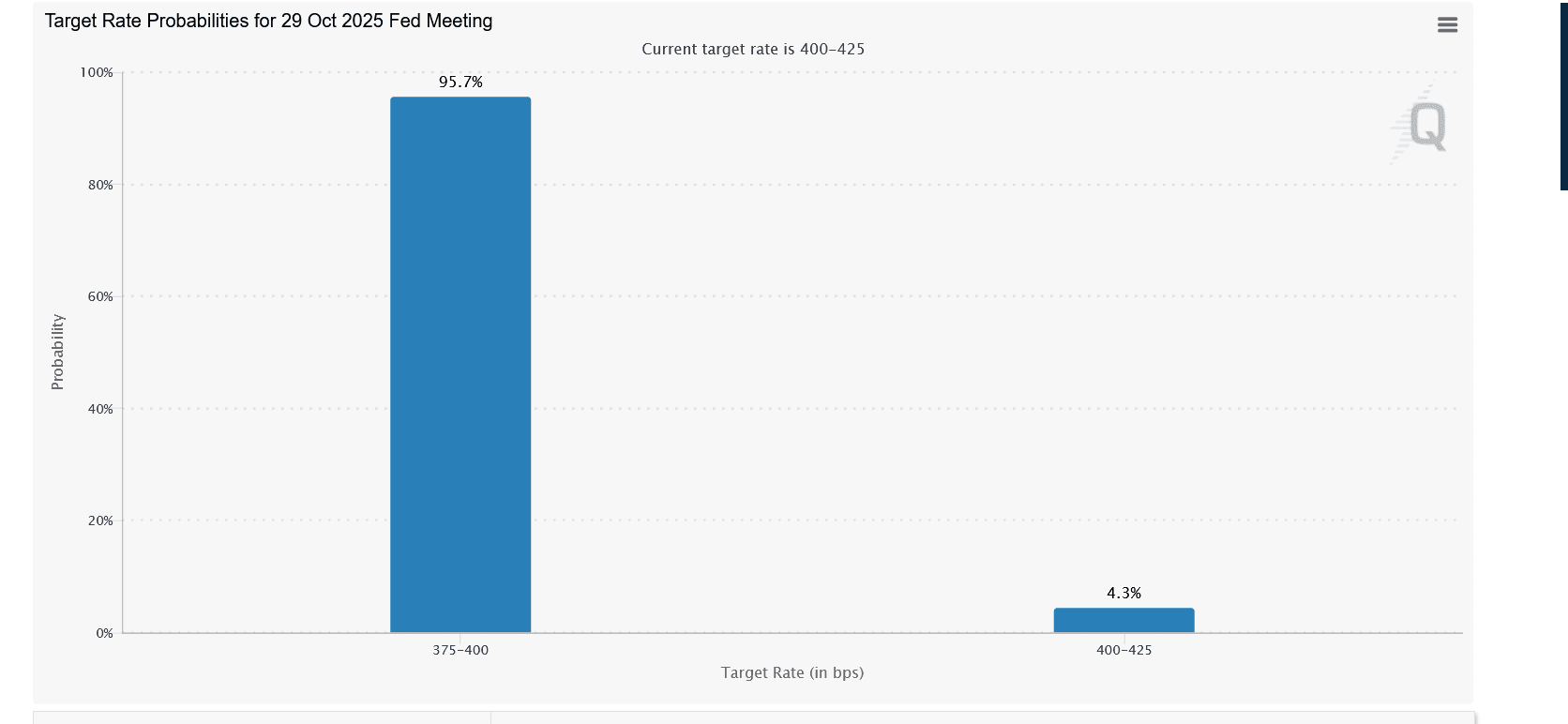Image resolution: width=1568 pixels, height=724 pixels.
Task: Click the x-axis label 'Target Rate (in bps)'
Action: [x=792, y=672]
